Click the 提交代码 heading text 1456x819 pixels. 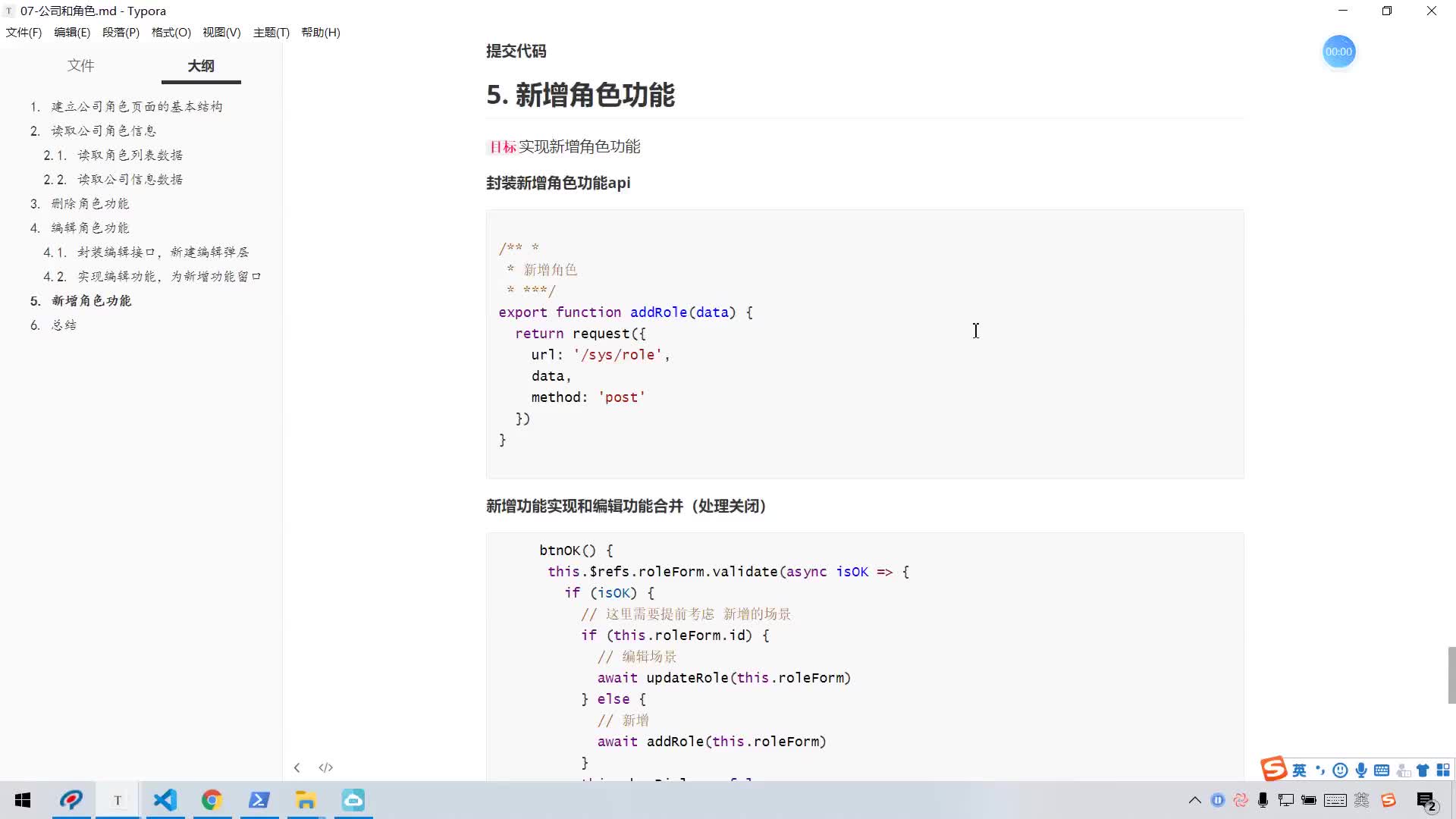pos(516,51)
